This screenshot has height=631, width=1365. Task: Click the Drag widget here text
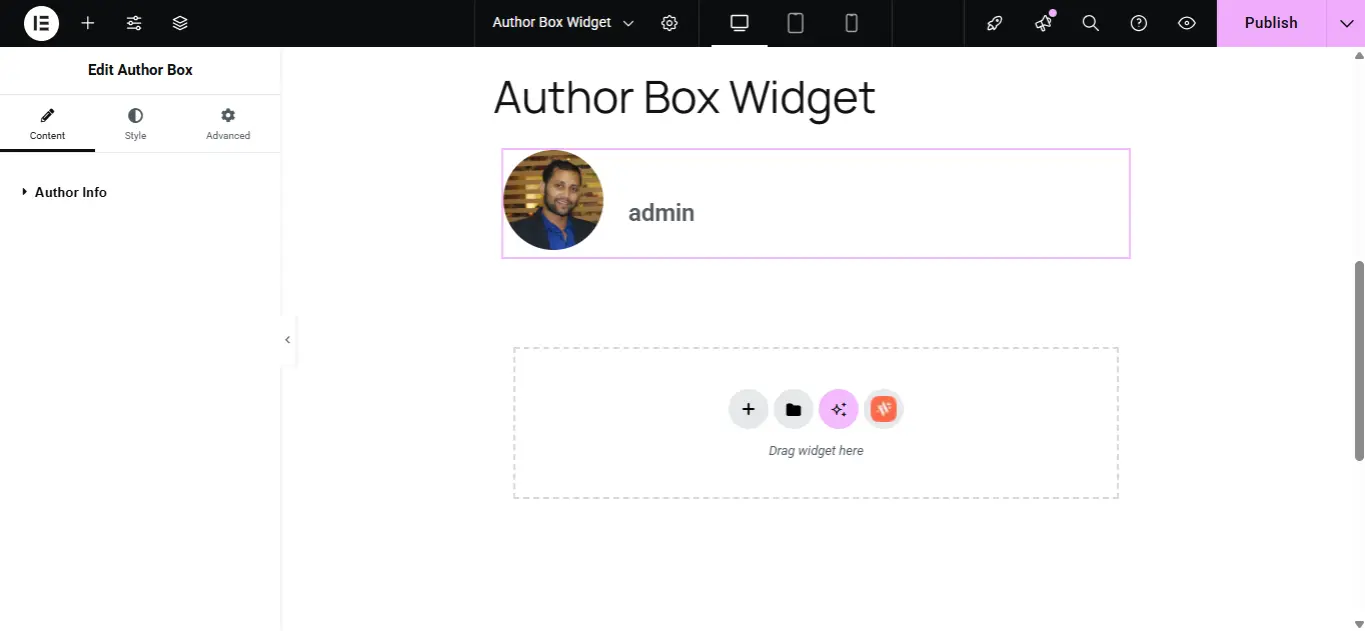click(816, 451)
